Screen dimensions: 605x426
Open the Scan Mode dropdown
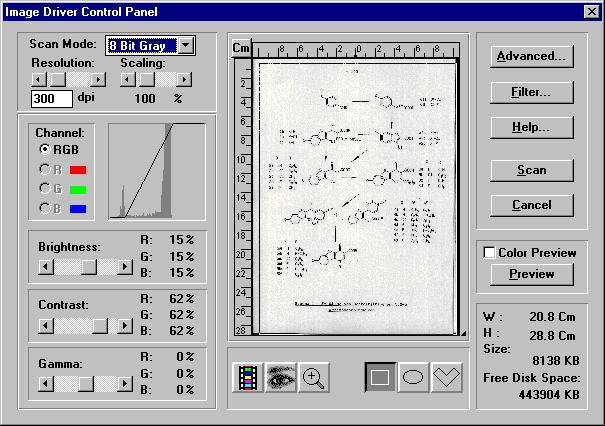[x=185, y=46]
